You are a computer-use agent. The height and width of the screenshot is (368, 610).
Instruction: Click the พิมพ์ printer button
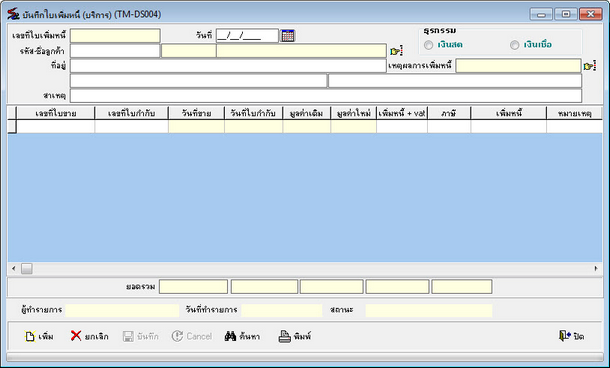tap(294, 336)
